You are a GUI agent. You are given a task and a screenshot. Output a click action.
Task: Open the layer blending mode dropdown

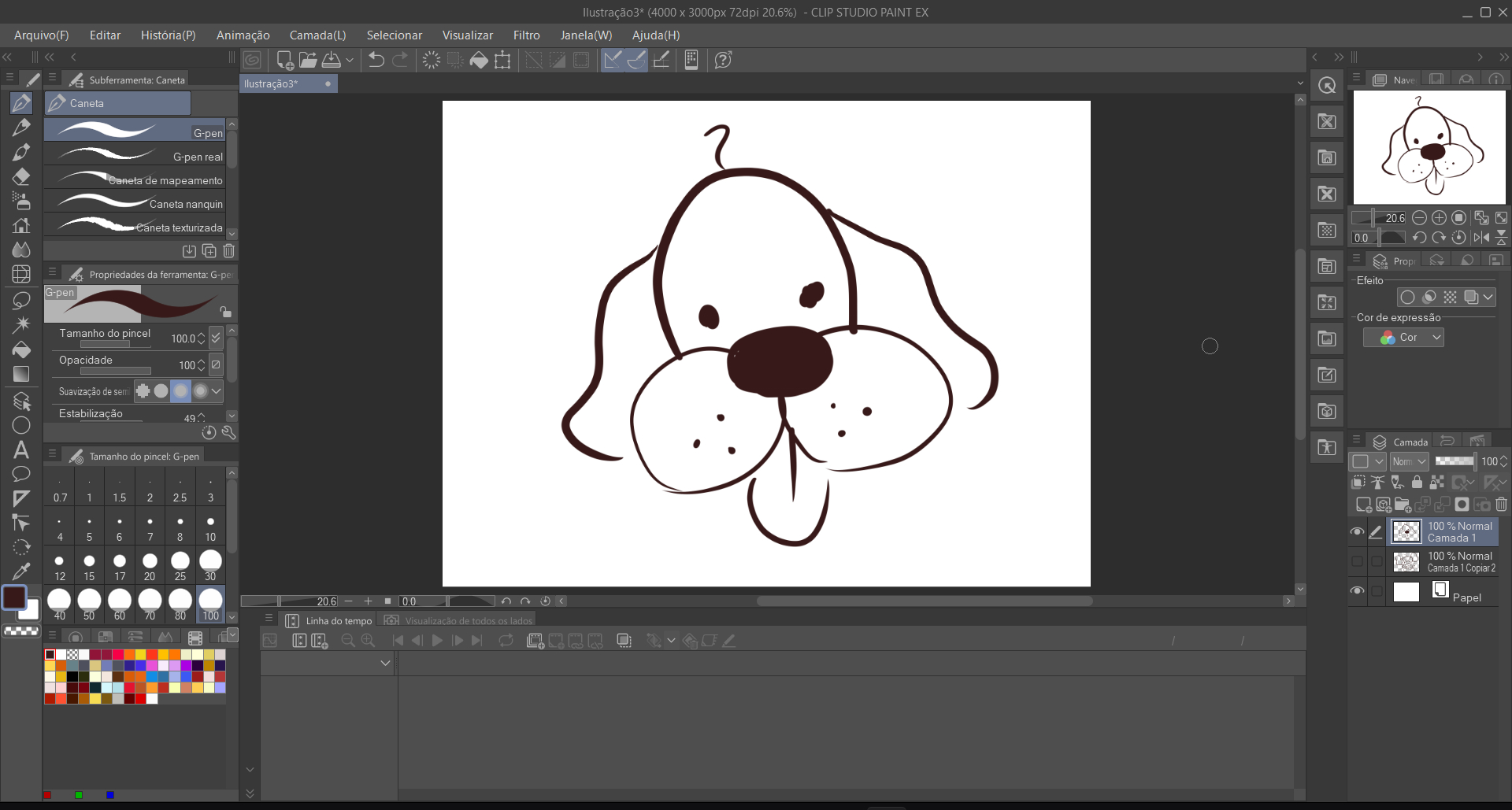tap(1409, 462)
